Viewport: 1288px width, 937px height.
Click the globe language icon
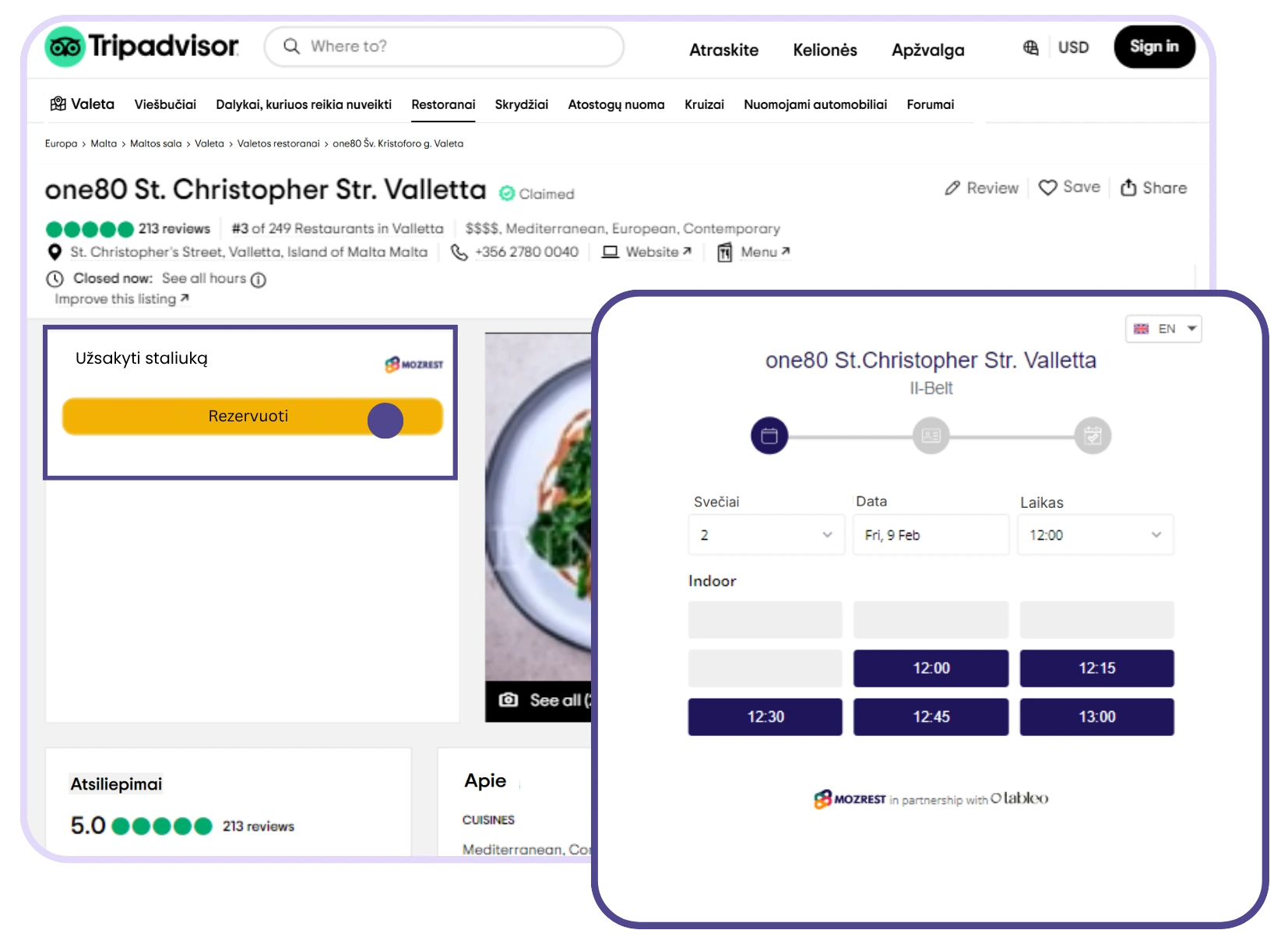tap(1030, 48)
